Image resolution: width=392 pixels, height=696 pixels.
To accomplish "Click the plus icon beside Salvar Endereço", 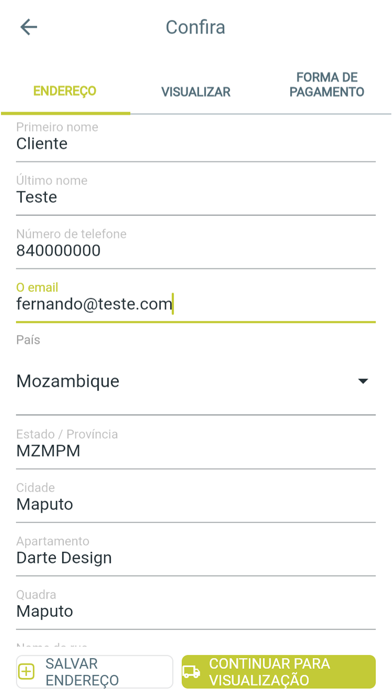I will coord(26,672).
